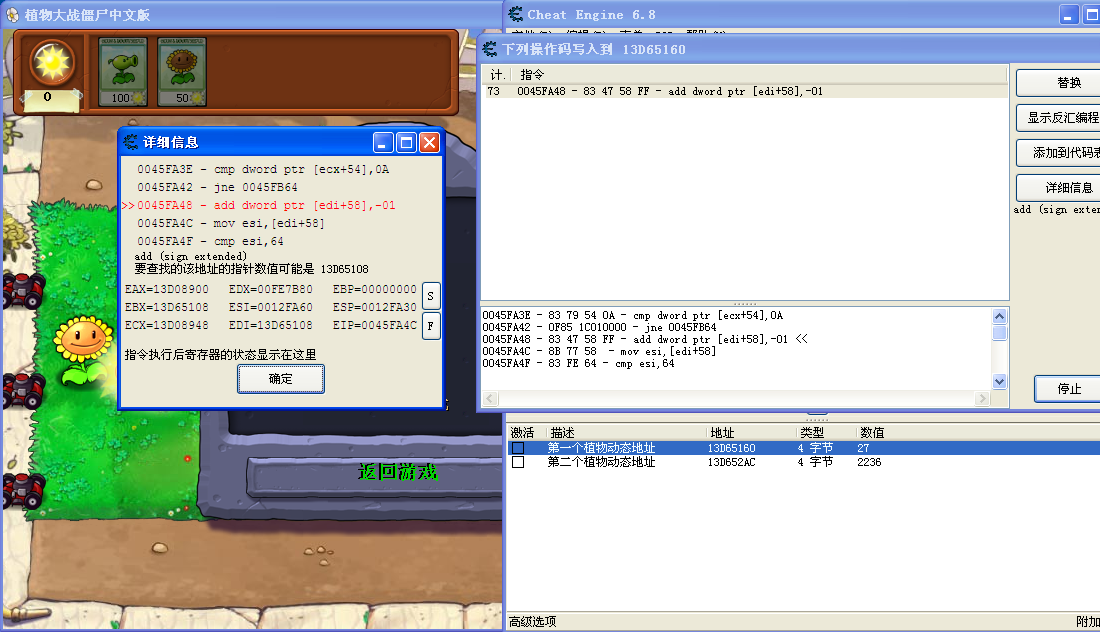Viewport: 1100px width, 632px height.
Task: Click the right arrow of the horizontal scrollbar
Action: point(981,398)
